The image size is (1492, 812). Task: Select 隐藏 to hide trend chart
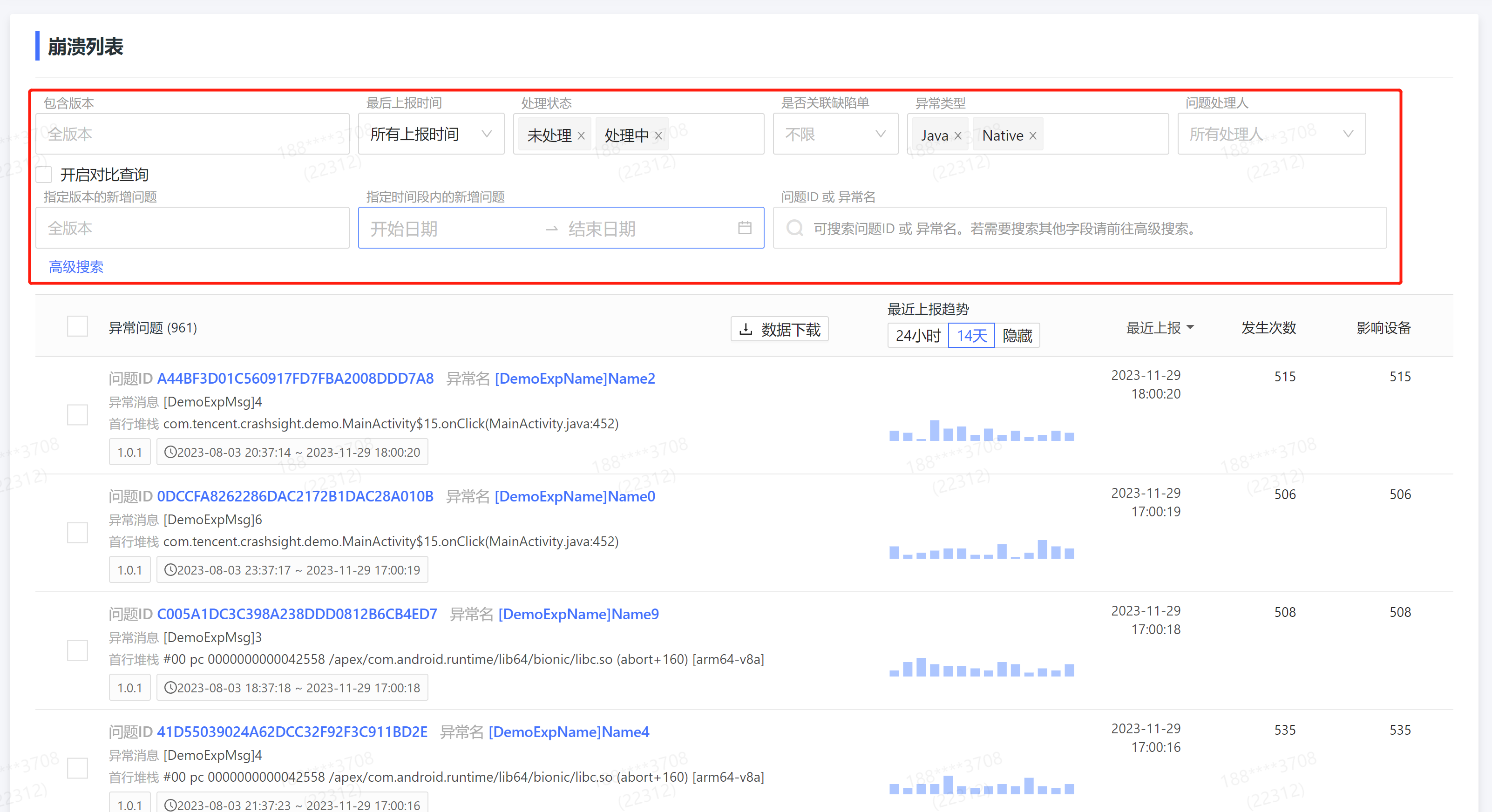click(x=1017, y=335)
